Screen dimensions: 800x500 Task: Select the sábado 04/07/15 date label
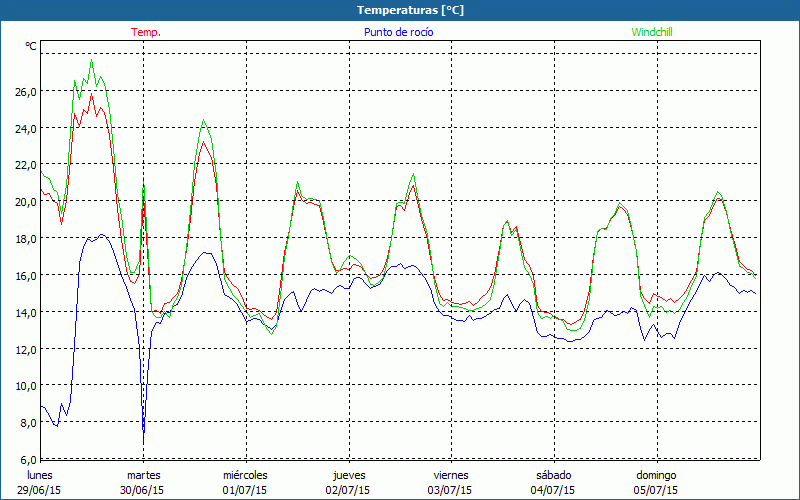click(x=554, y=483)
